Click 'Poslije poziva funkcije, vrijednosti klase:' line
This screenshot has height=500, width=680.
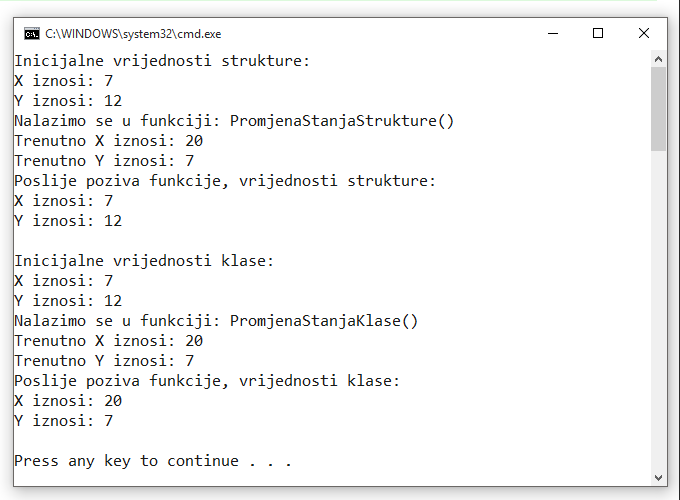(207, 381)
